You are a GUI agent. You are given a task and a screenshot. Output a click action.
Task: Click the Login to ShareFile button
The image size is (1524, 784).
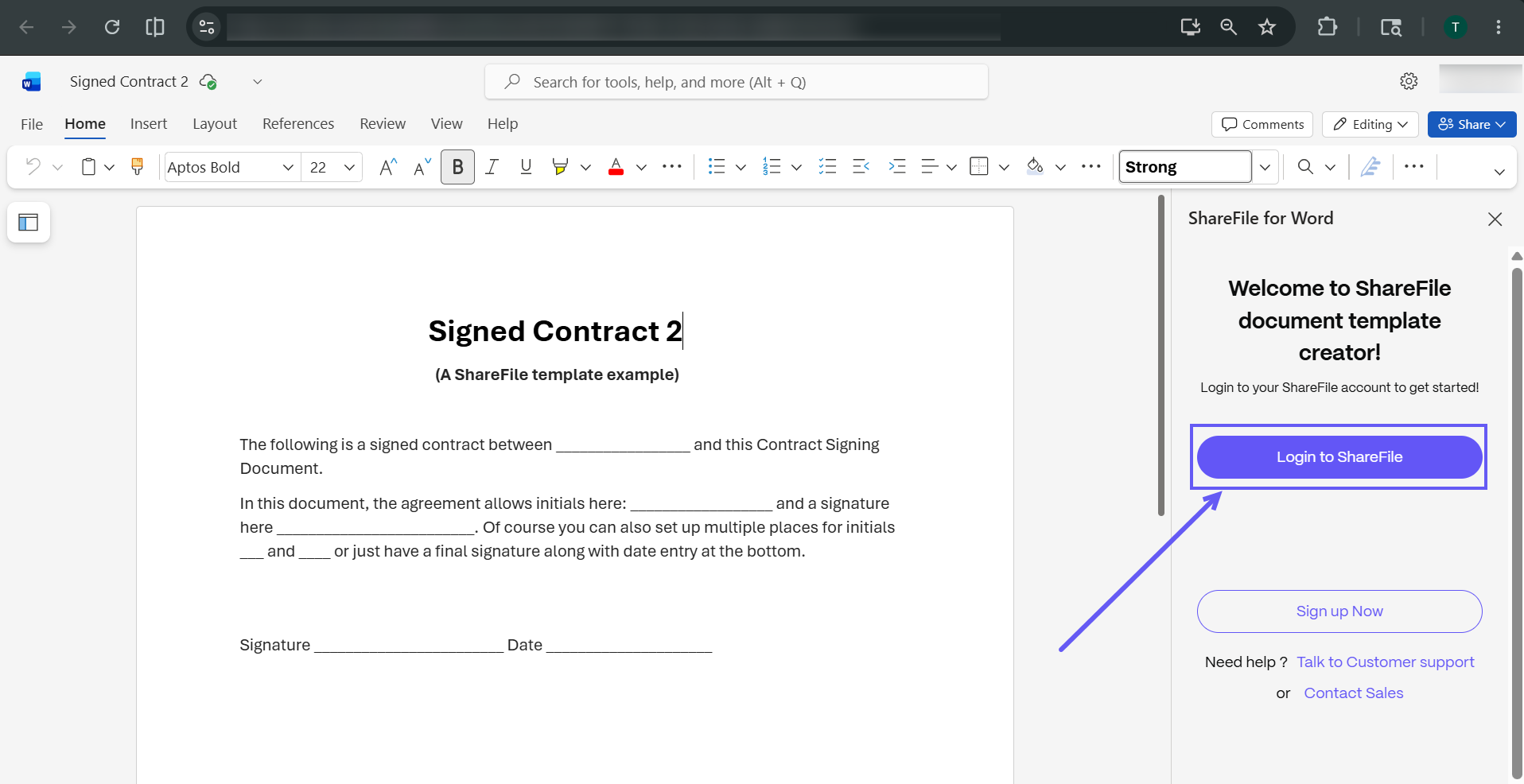tap(1339, 457)
